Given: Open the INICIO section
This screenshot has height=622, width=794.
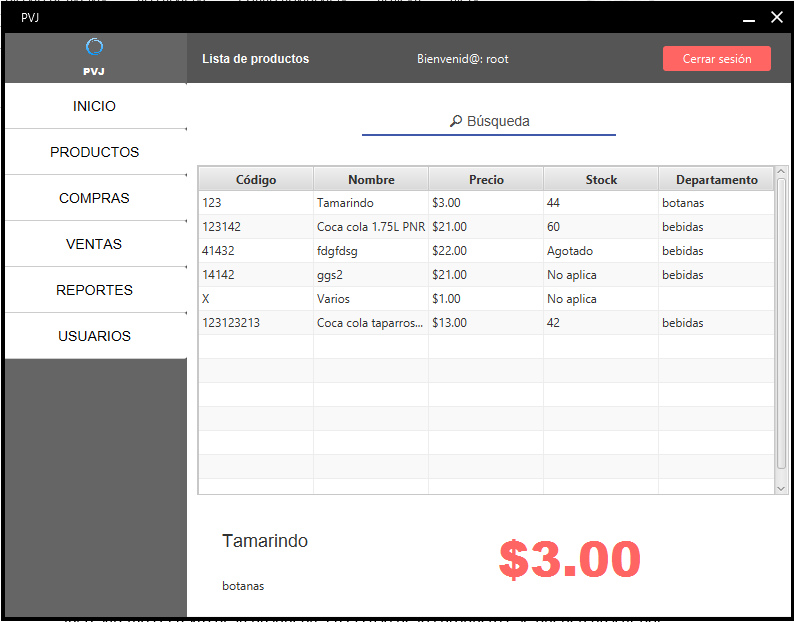Looking at the screenshot, I should coord(96,106).
